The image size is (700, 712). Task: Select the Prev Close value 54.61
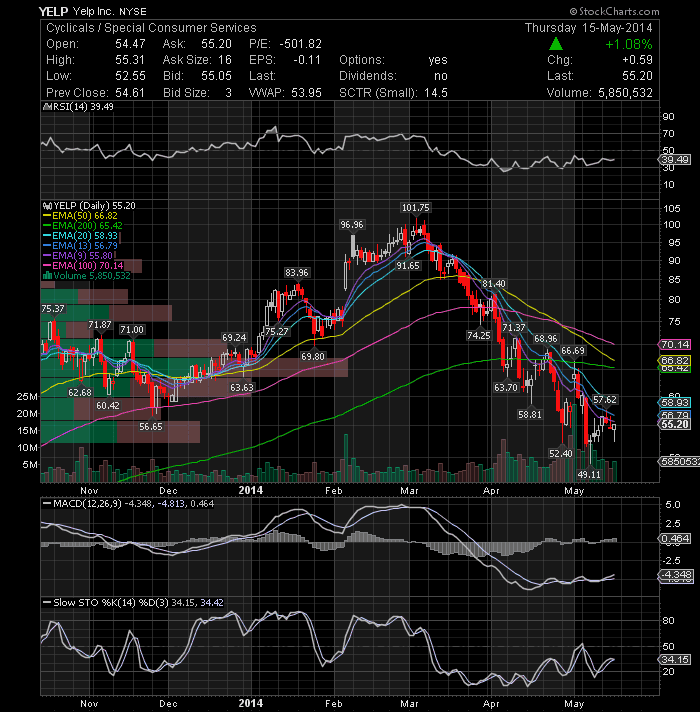point(130,93)
